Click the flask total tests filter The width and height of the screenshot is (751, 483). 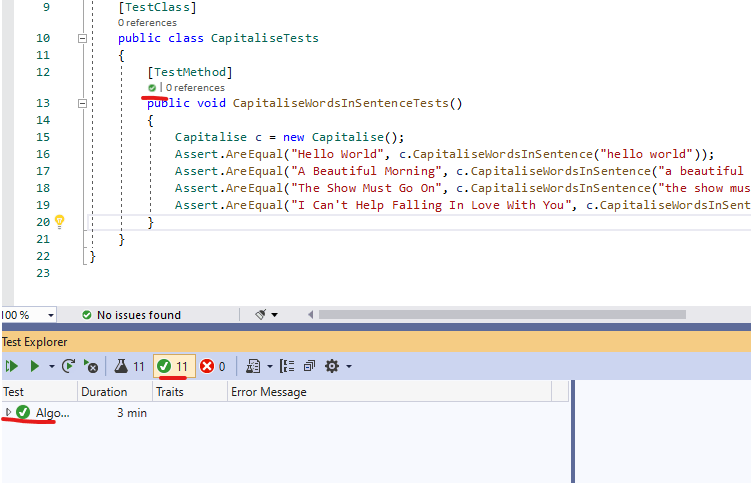point(129,366)
